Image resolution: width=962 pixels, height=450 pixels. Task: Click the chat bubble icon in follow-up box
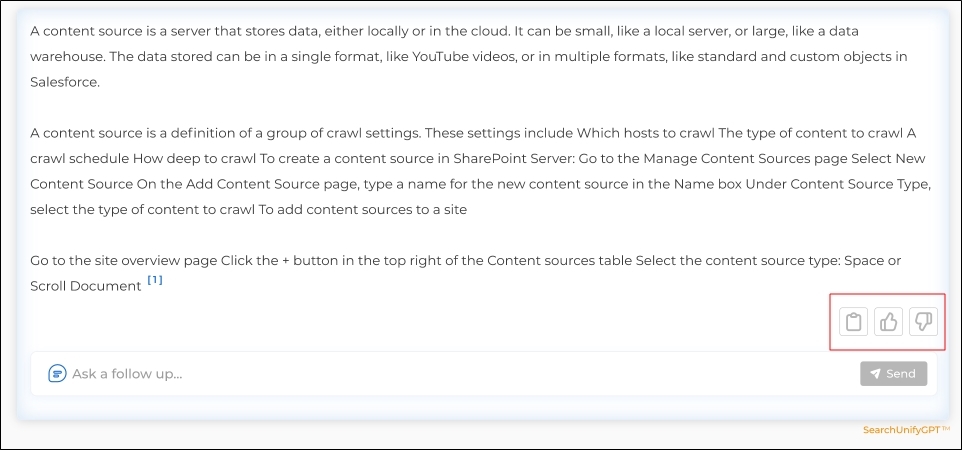pos(57,373)
